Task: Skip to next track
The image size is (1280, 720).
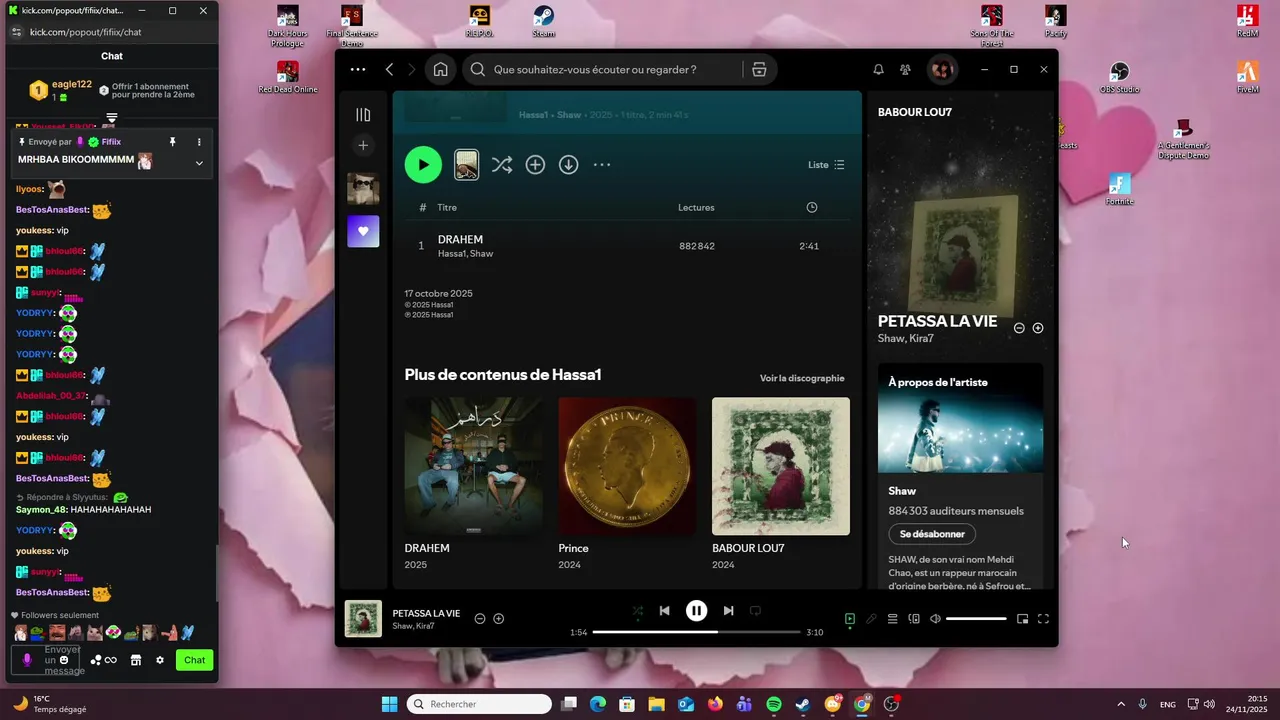Action: pos(728,610)
